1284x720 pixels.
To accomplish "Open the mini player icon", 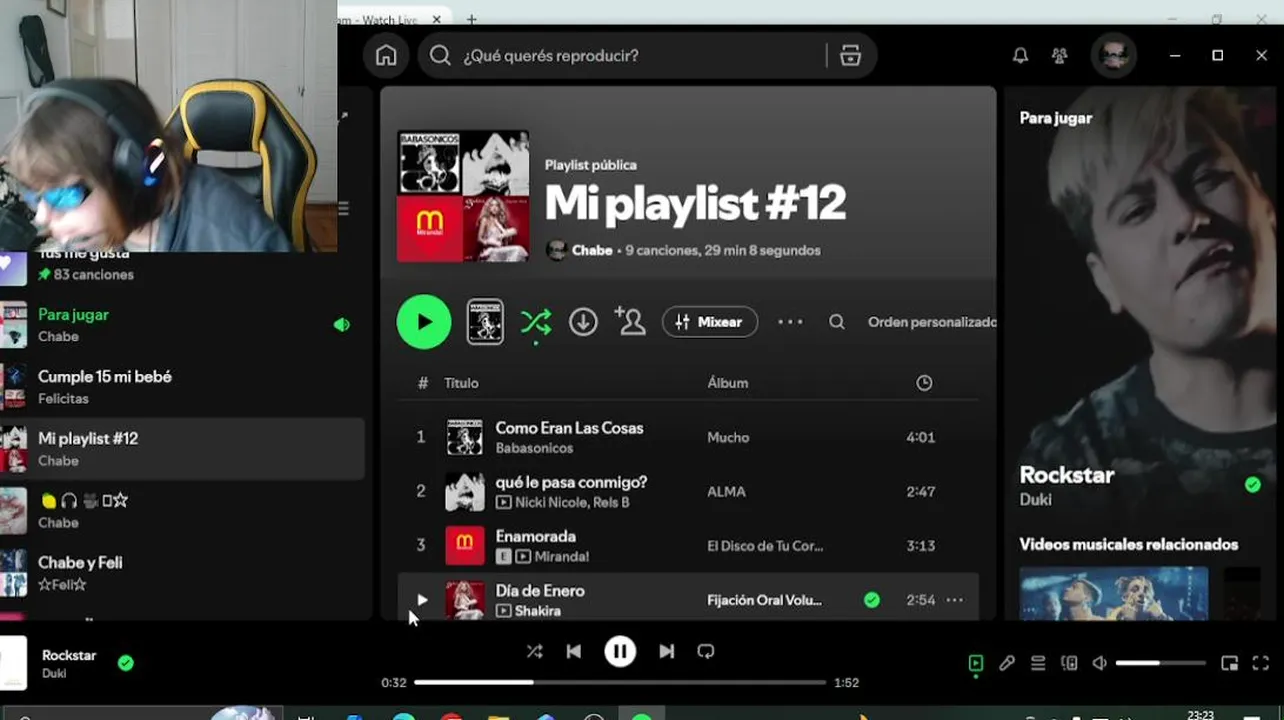I will pos(1230,663).
